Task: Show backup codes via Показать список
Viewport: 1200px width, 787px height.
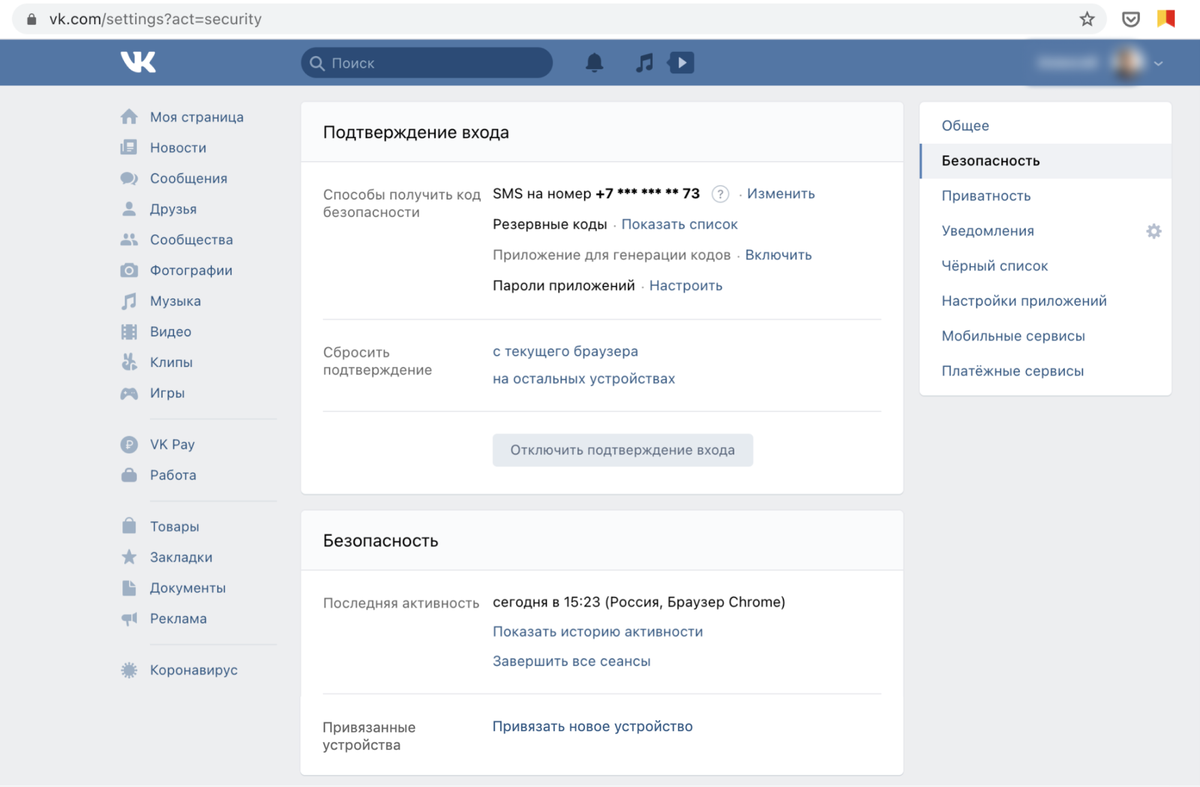Action: pyautogui.click(x=679, y=224)
